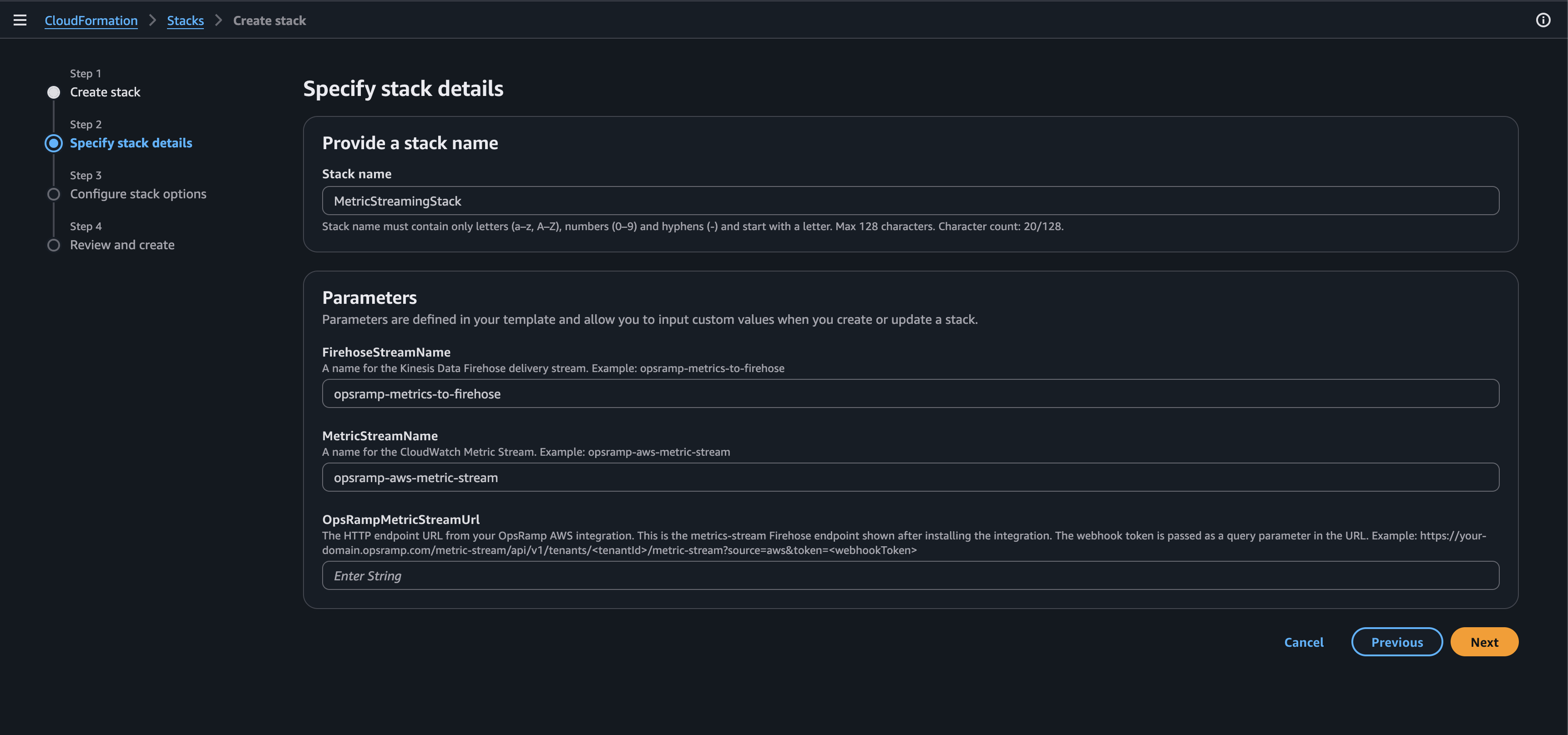
Task: Click the Stack name input field
Action: click(x=910, y=201)
